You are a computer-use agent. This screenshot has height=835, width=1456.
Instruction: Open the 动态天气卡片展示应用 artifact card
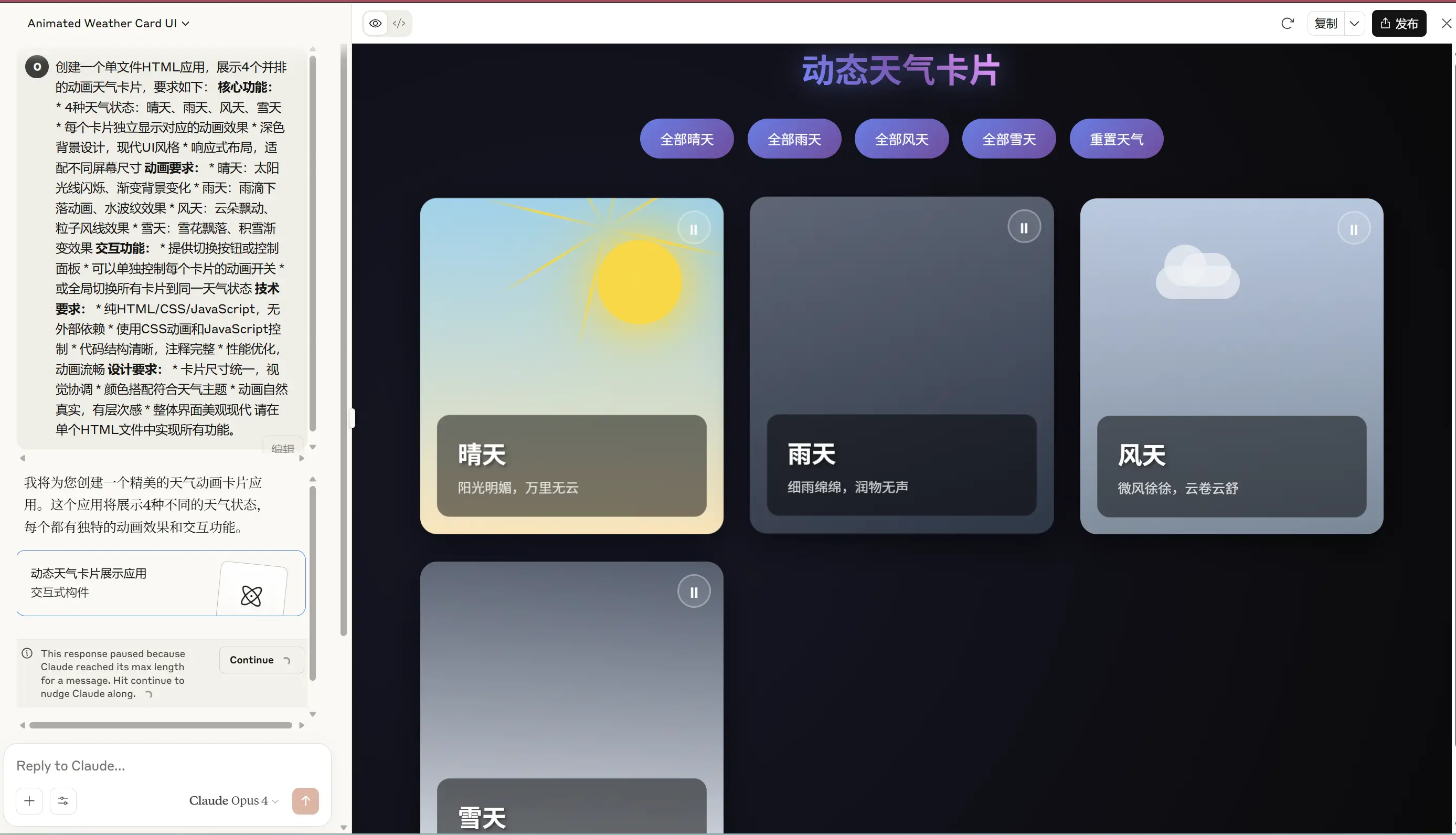coord(161,583)
